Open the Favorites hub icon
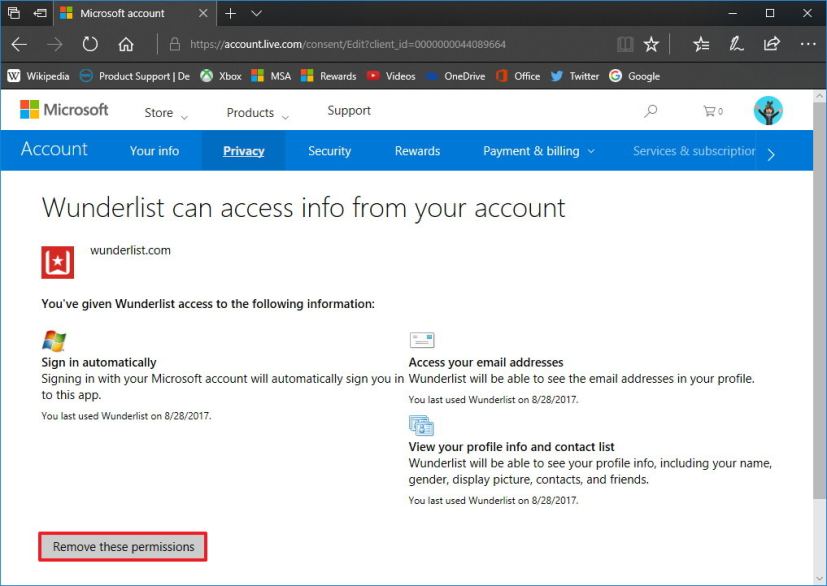Screen dimensions: 827x586 coord(701,44)
